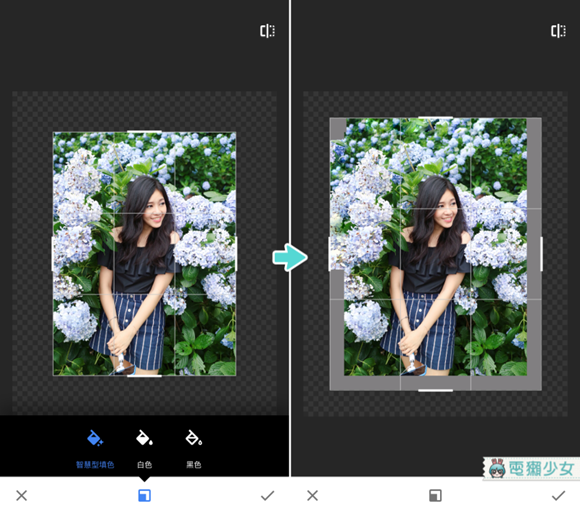This screenshot has width=580, height=514.
Task: Tap the compare icon in left panel
Action: 267,31
